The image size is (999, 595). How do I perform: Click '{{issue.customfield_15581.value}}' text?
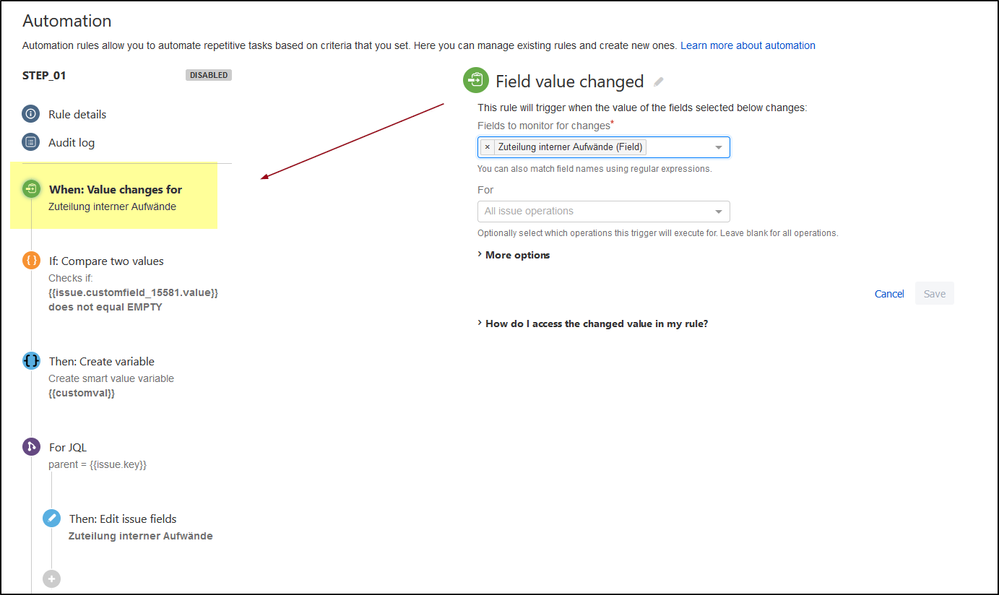[x=133, y=292]
